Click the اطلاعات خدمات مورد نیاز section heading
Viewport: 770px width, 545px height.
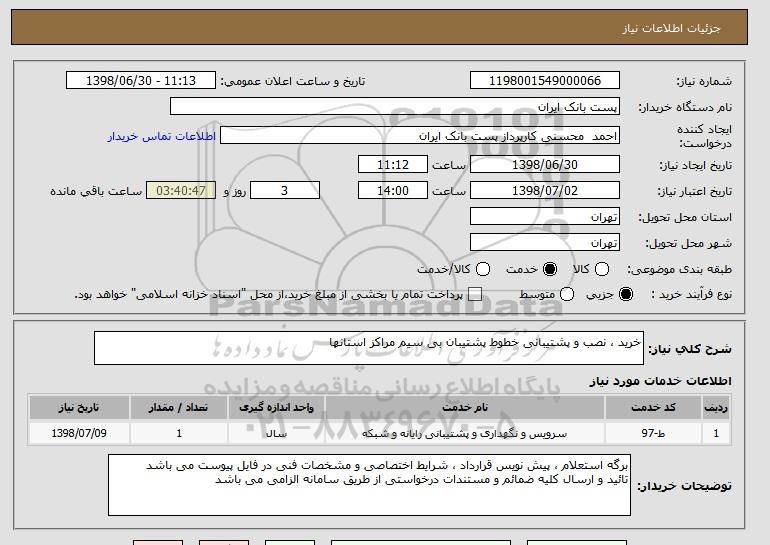[x=660, y=381]
